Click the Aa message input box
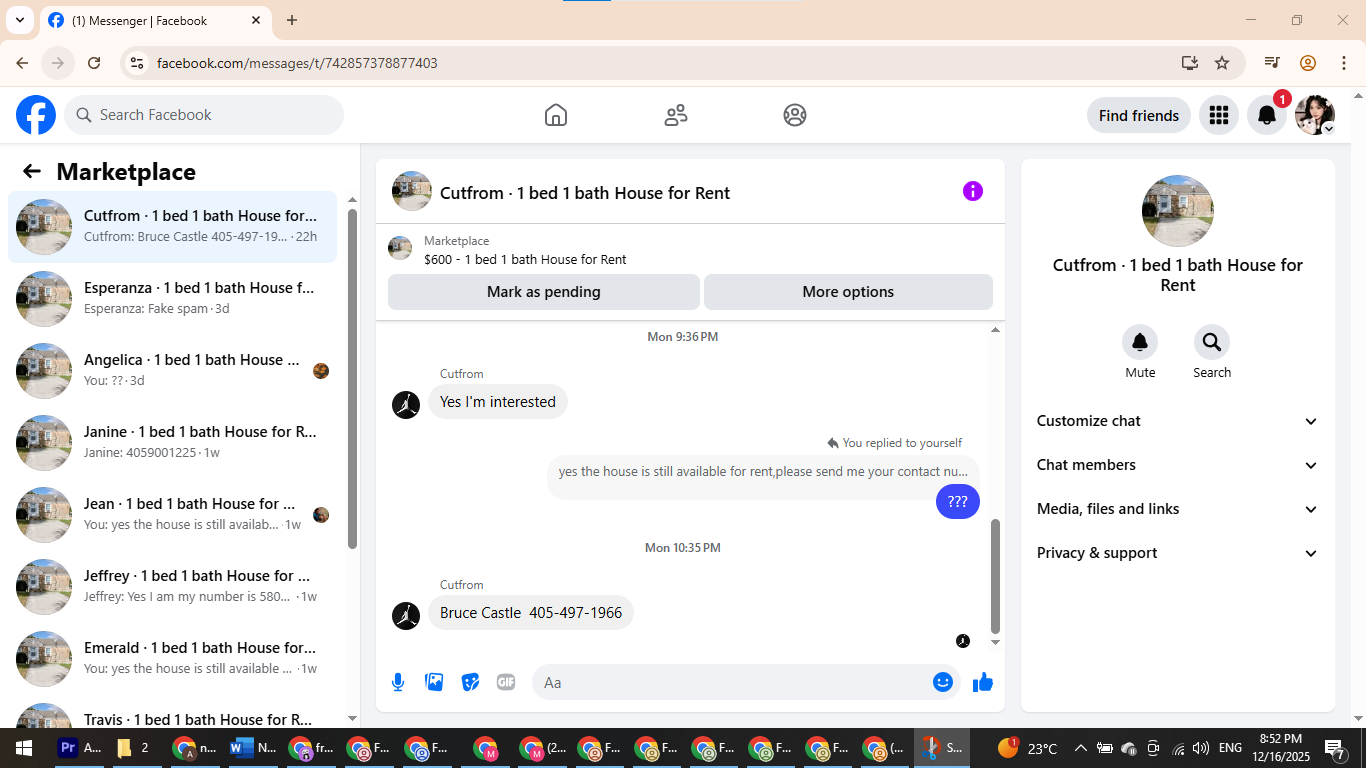 tap(746, 682)
